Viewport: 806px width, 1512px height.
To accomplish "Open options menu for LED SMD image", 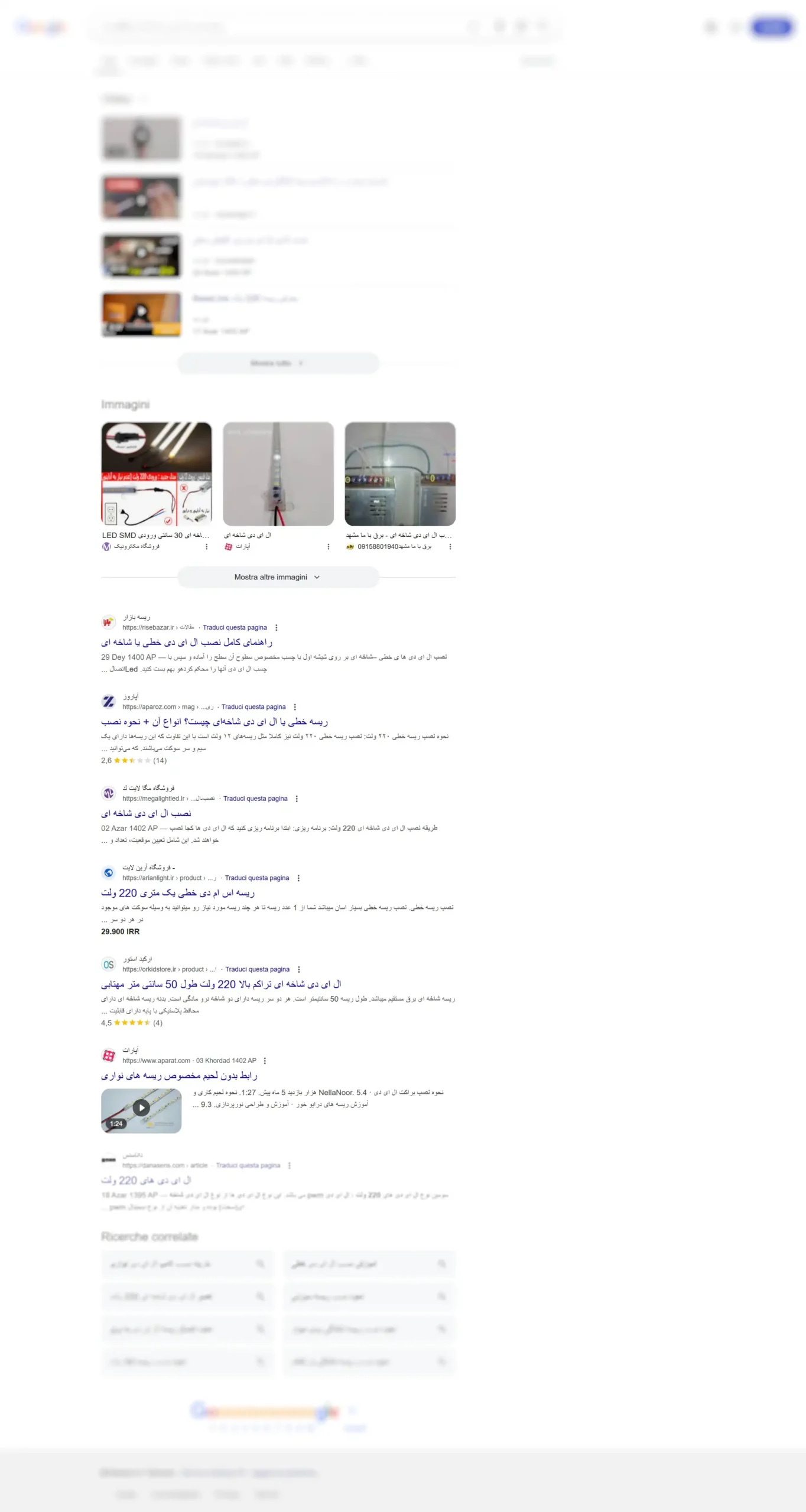I will coord(206,547).
